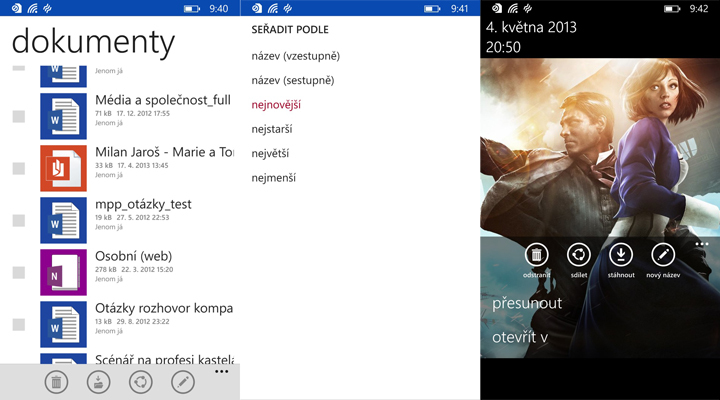Open PowerPoint icon of Milan Jaroš file
This screenshot has width=720, height=400.
coord(63,168)
